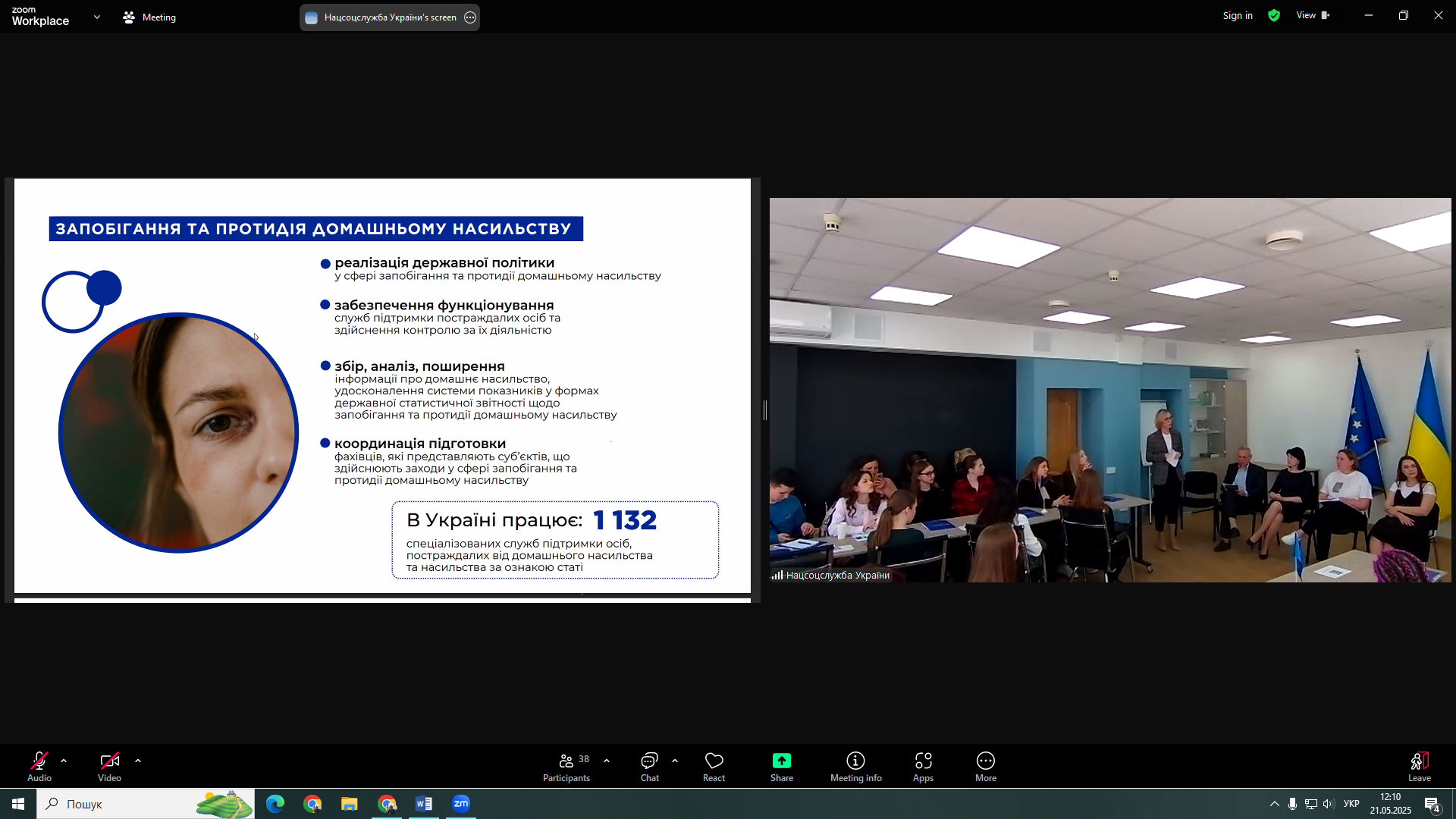
Task: Unmute the Audio microphone
Action: coord(39,761)
